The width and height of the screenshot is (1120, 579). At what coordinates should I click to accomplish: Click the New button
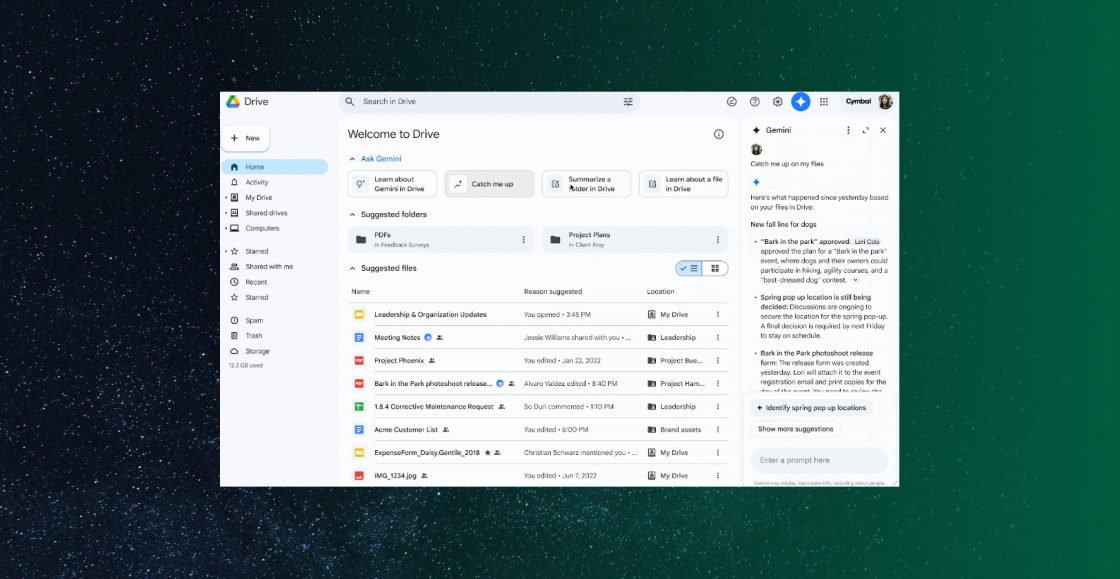(245, 139)
